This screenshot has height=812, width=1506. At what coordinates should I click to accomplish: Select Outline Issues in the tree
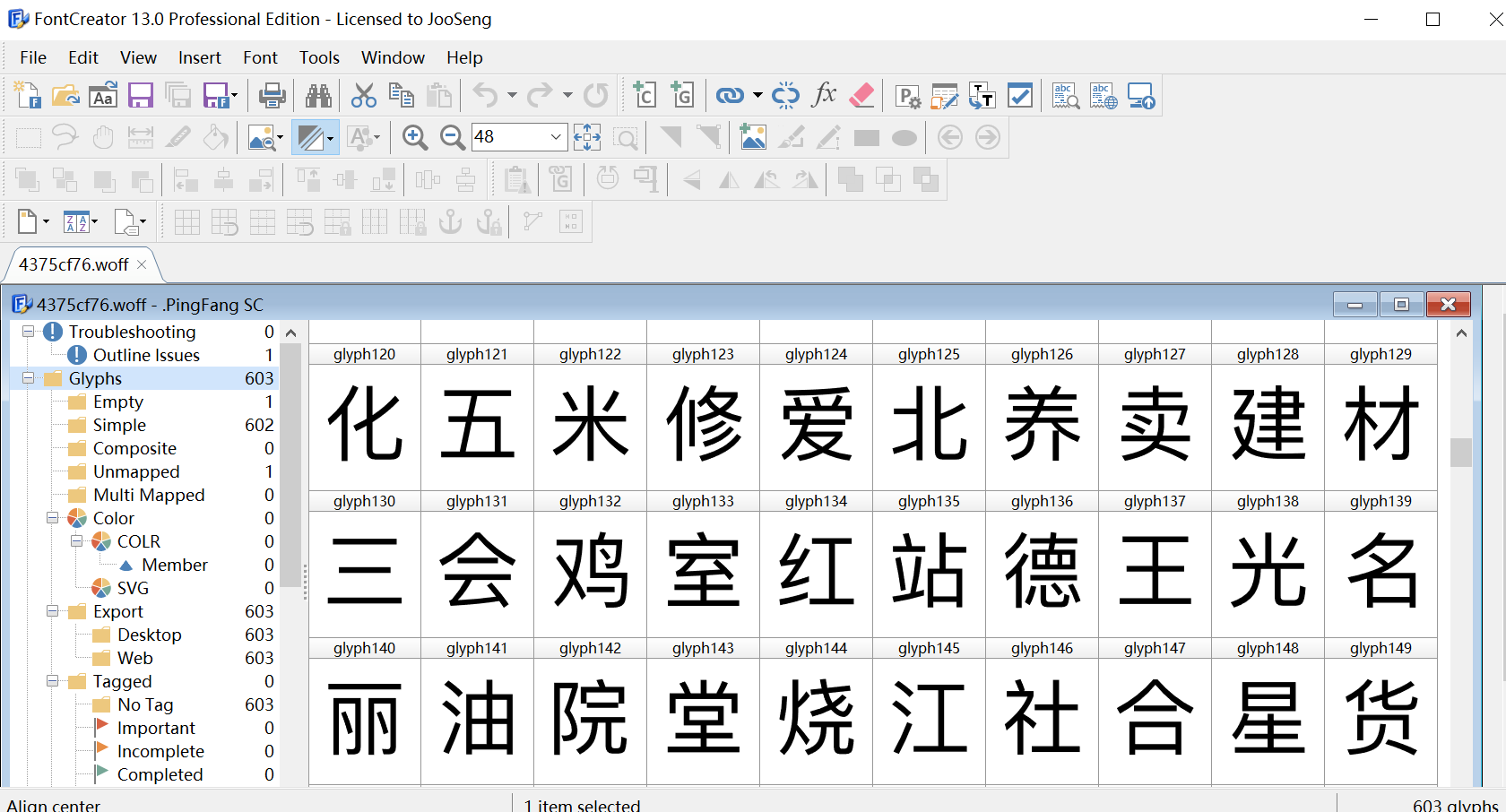146,355
